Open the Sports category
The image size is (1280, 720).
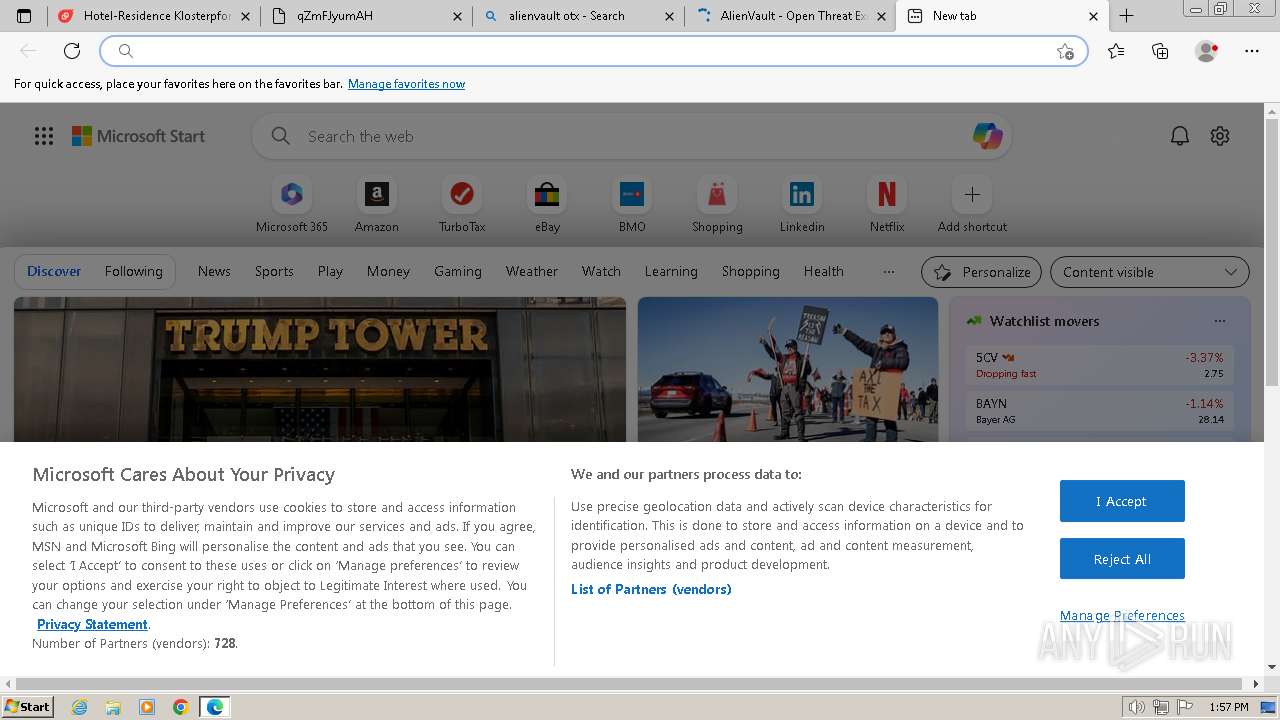tap(274, 271)
